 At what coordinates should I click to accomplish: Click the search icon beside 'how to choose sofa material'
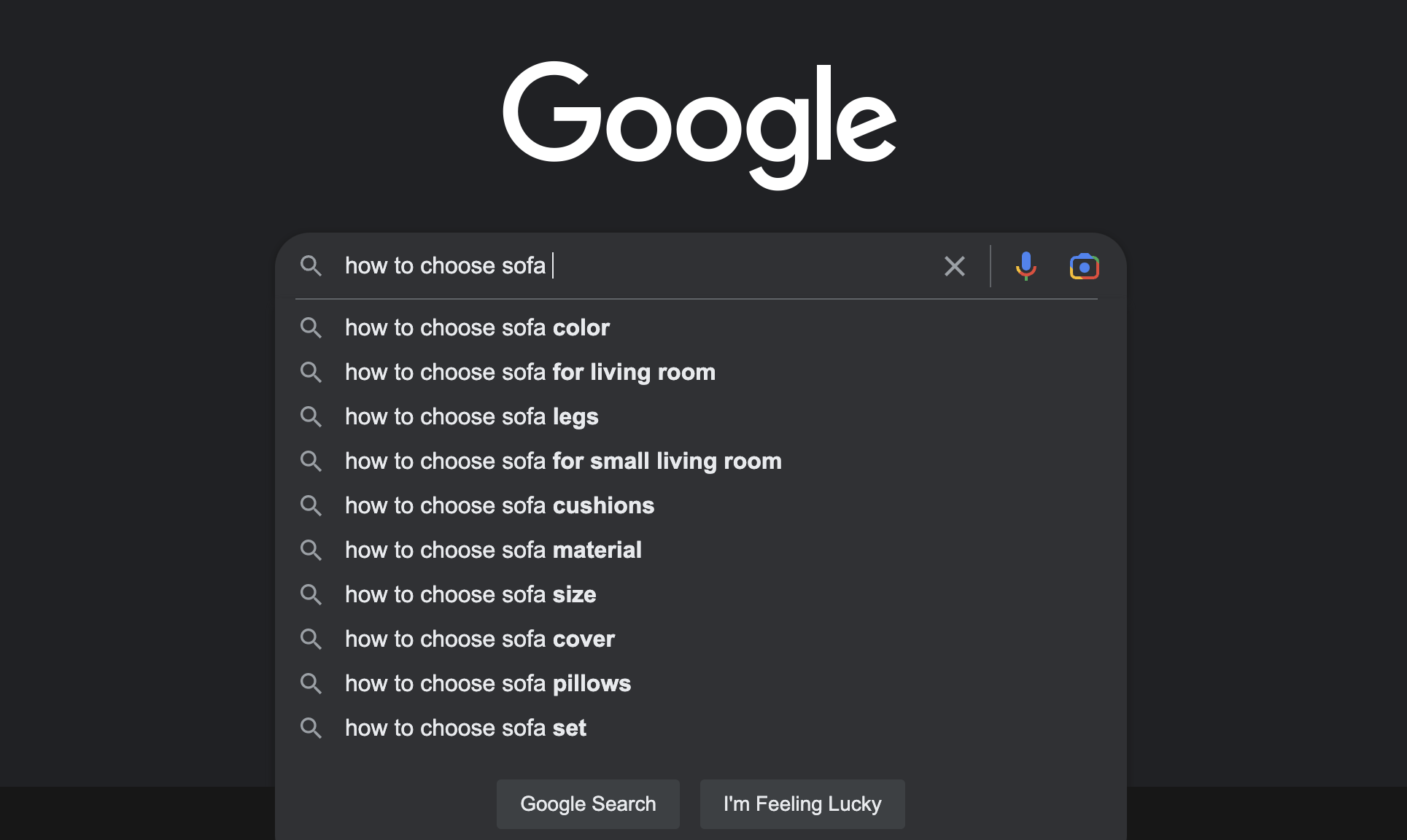point(311,550)
